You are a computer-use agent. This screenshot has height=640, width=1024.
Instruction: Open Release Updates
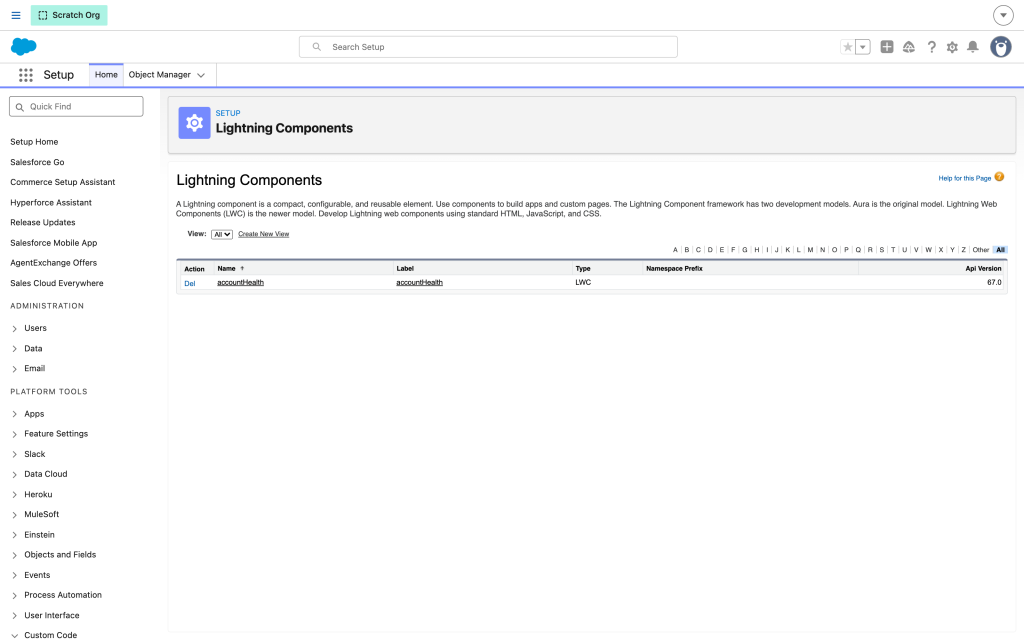pos(42,222)
